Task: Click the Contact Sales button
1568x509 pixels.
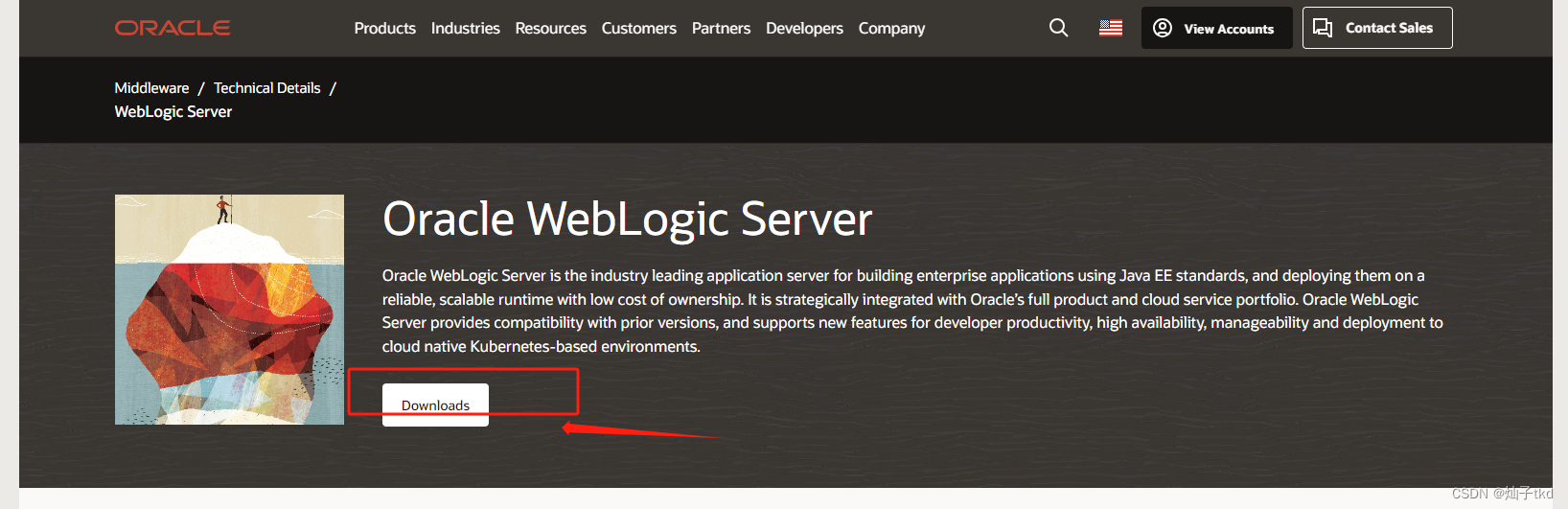Action: click(1377, 28)
